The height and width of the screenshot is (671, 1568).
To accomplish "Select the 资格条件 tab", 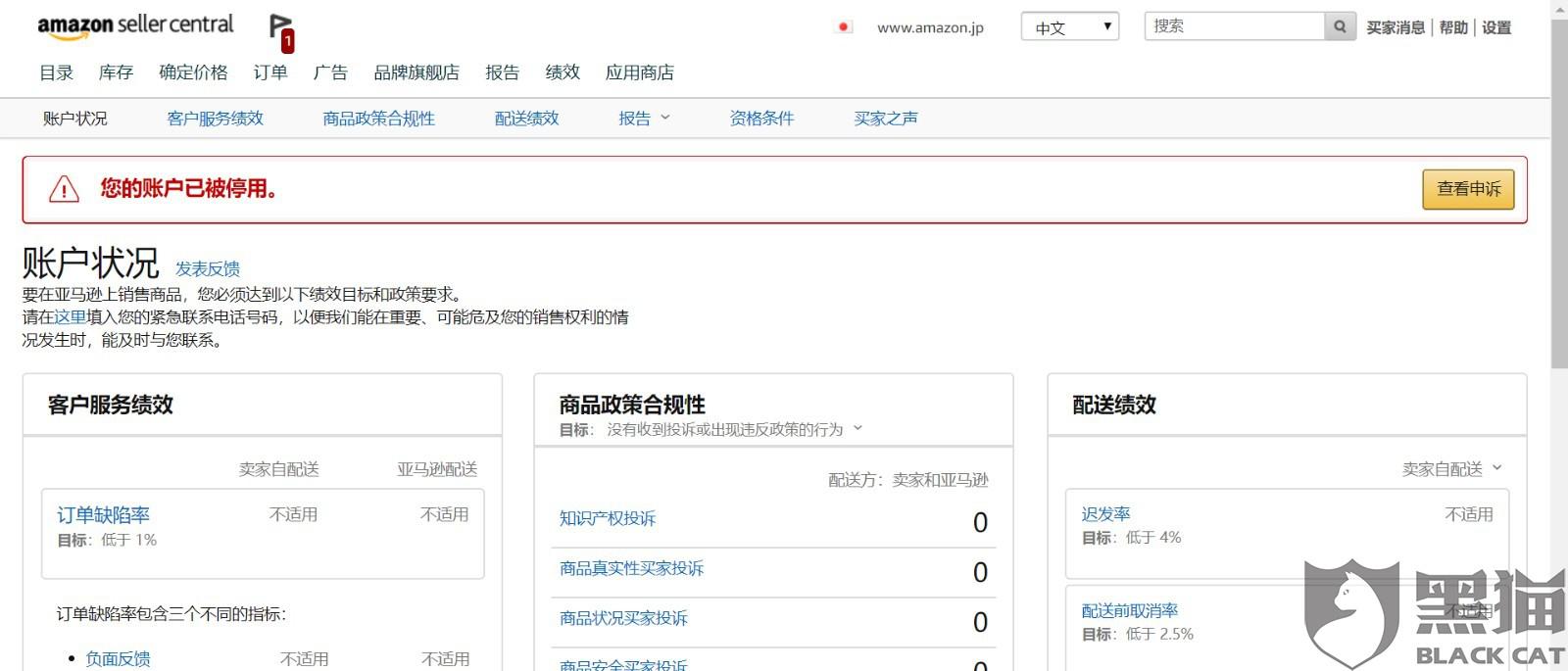I will [x=761, y=119].
